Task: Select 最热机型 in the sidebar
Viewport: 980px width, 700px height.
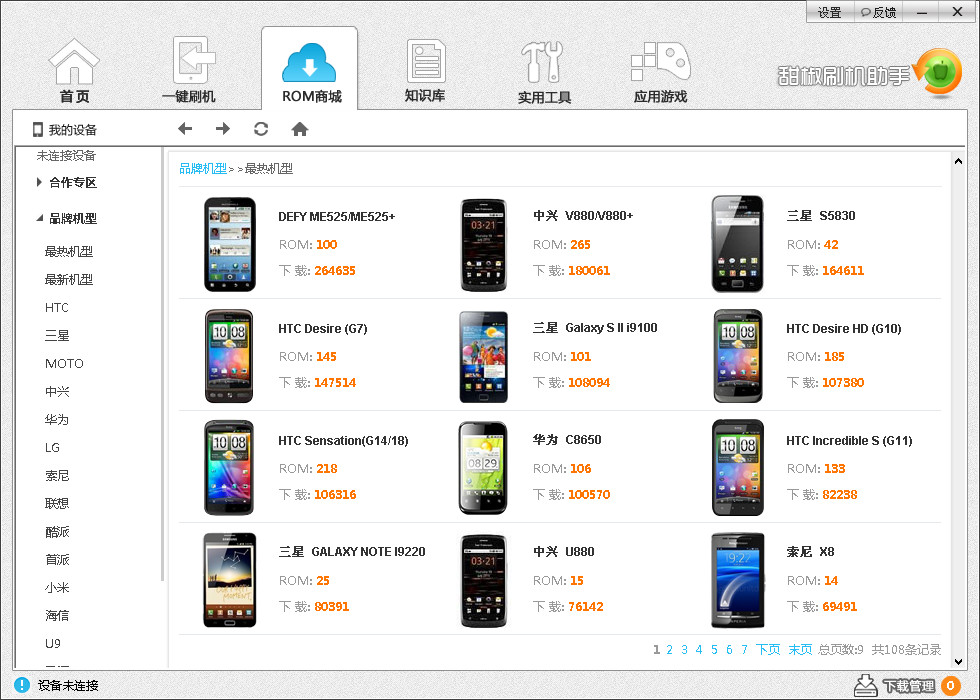Action: (x=69, y=251)
